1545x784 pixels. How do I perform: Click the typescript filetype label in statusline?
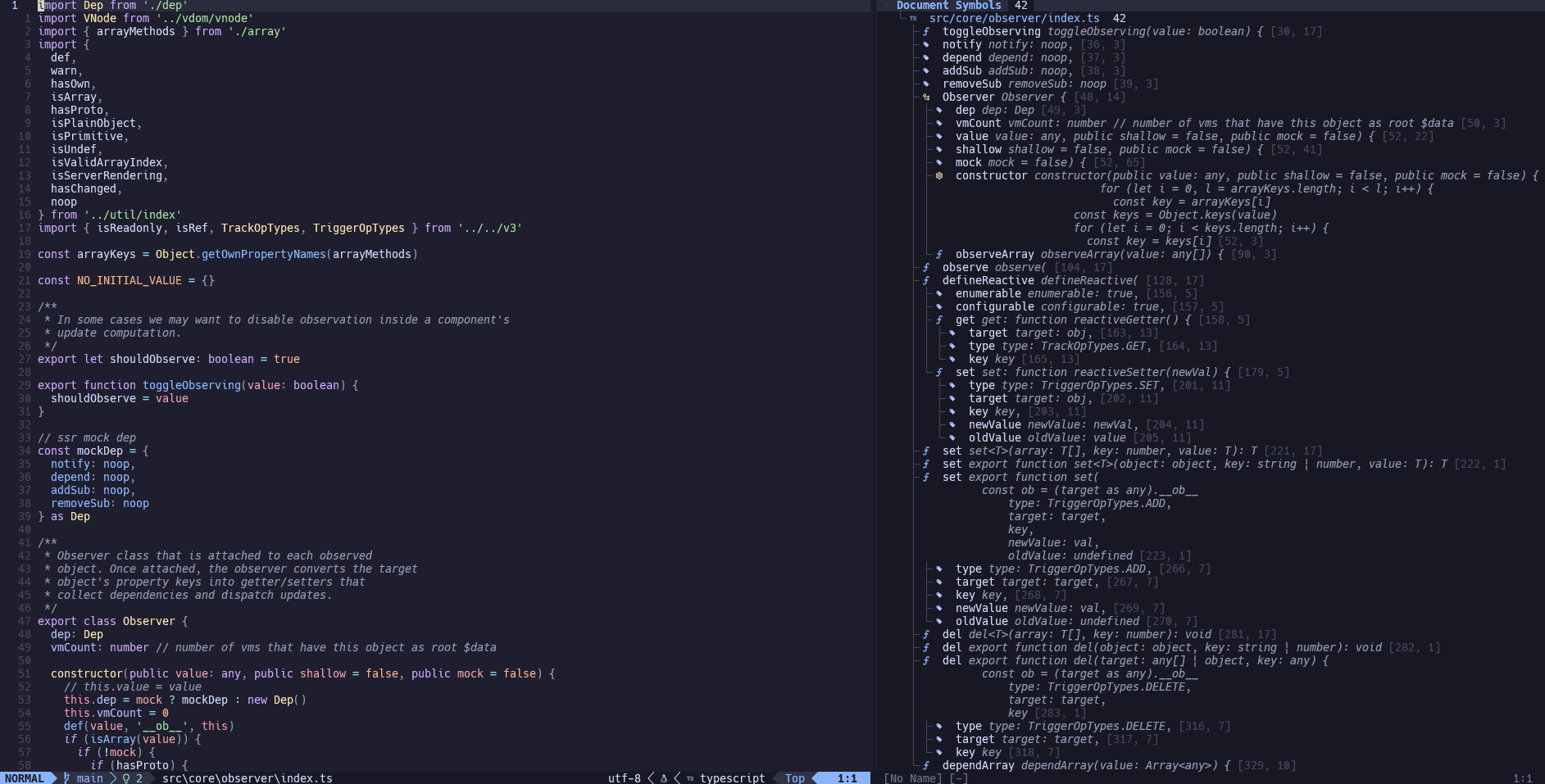click(x=732, y=778)
